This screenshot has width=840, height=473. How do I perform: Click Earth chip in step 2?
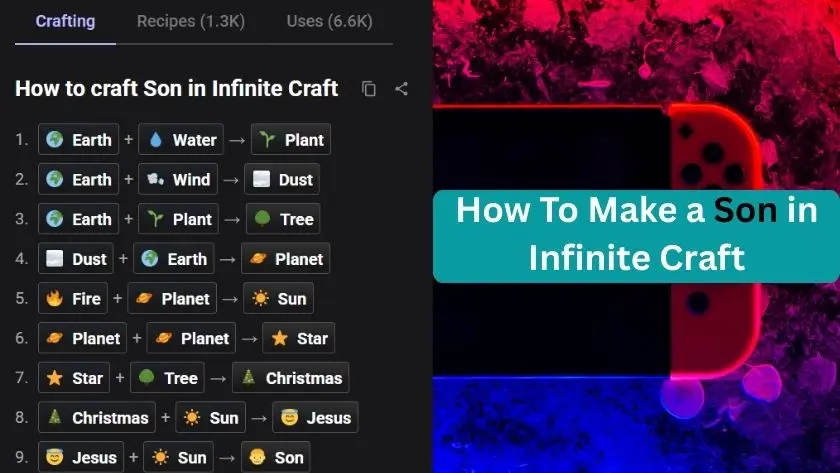[79, 179]
